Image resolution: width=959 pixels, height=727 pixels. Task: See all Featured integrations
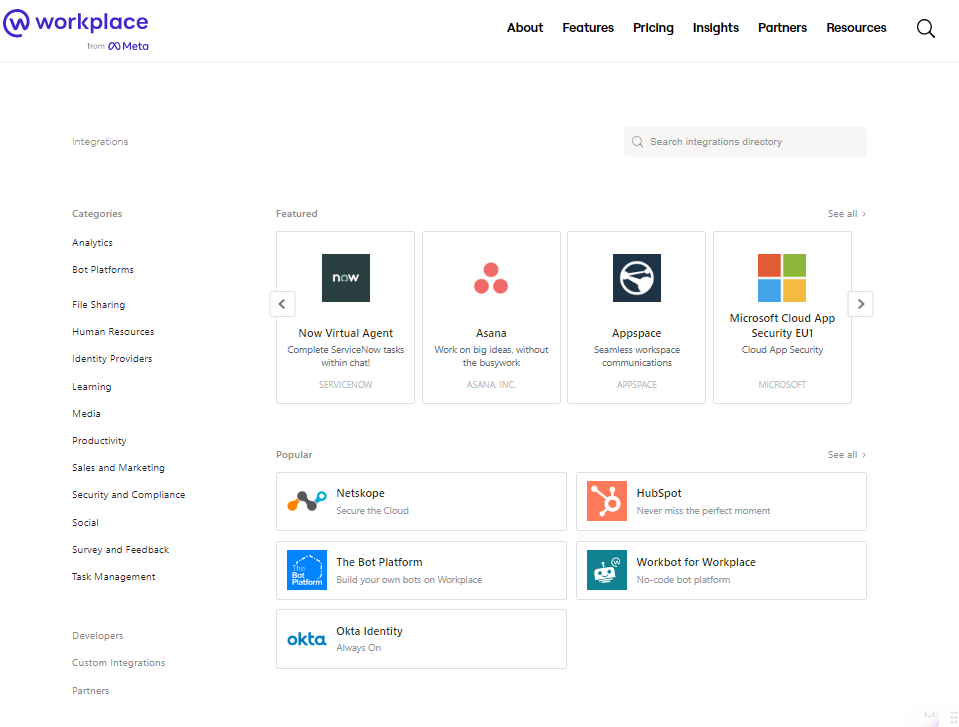point(846,213)
